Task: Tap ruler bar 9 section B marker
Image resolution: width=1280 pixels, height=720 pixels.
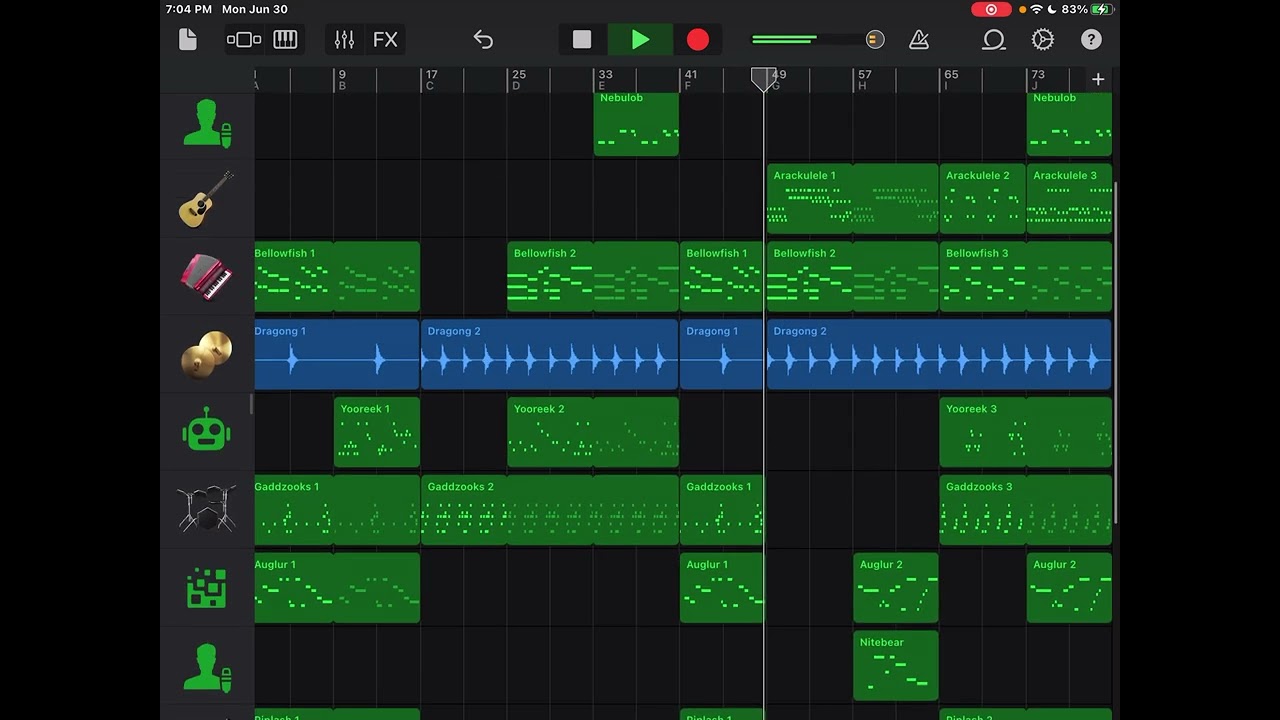Action: (342, 80)
